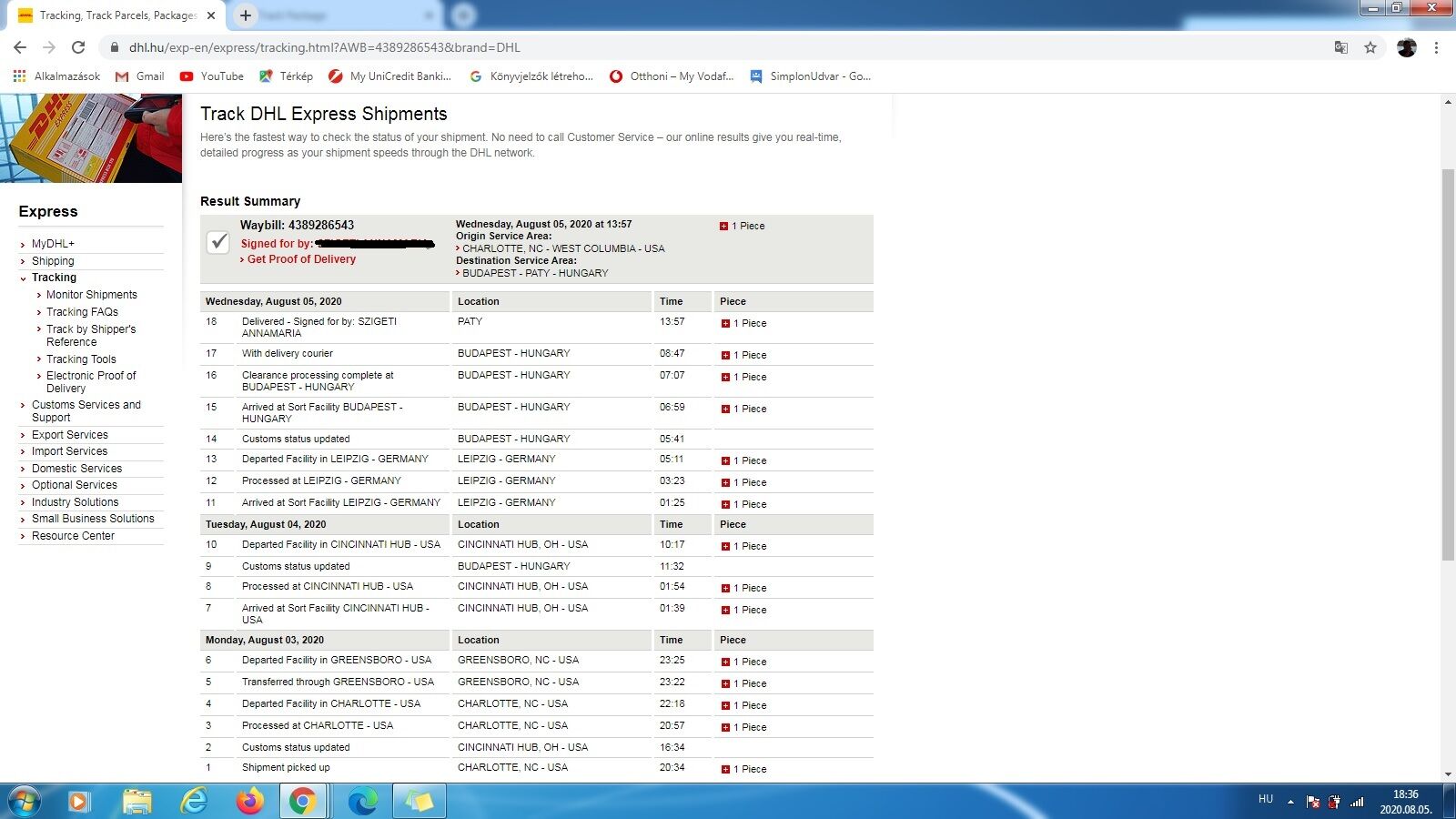Open Industry Solutions menu item
Image resolution: width=1456 pixels, height=819 pixels.
(x=76, y=502)
